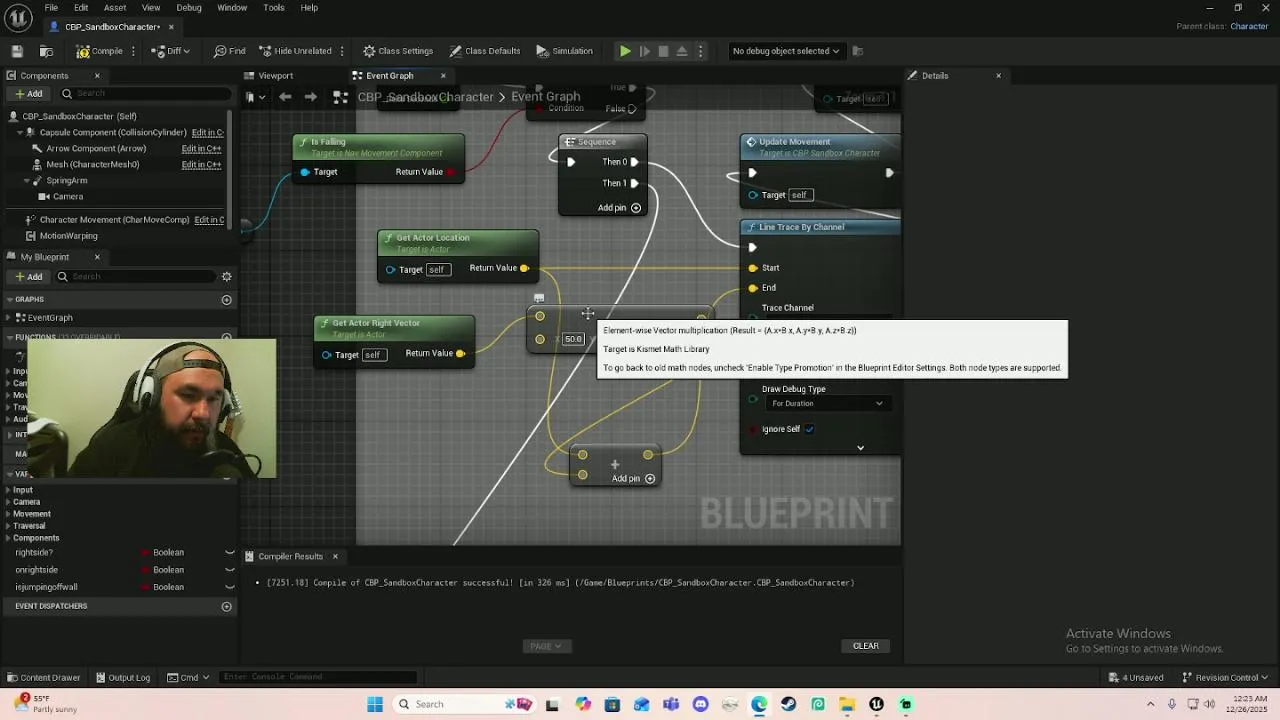Expand Line Trace By Channel advanced pins

[860, 448]
